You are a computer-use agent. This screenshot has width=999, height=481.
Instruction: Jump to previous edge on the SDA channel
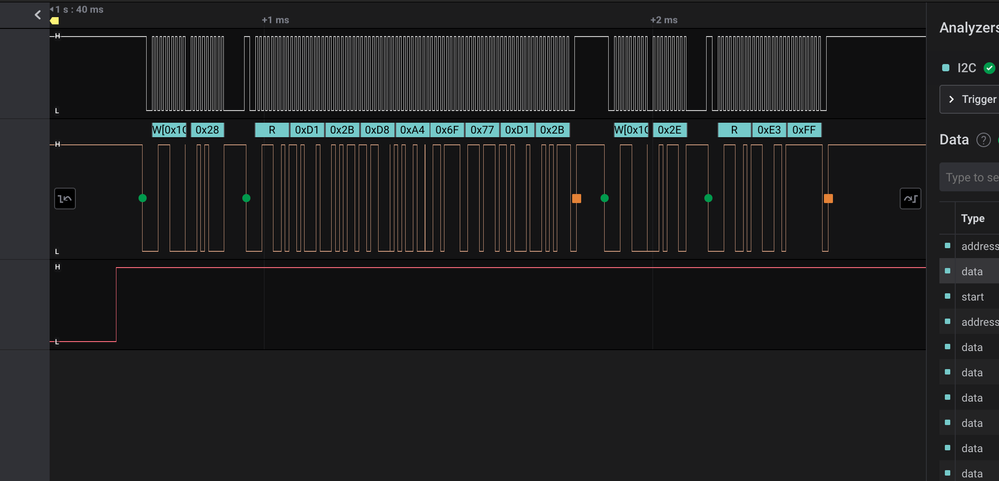[65, 199]
